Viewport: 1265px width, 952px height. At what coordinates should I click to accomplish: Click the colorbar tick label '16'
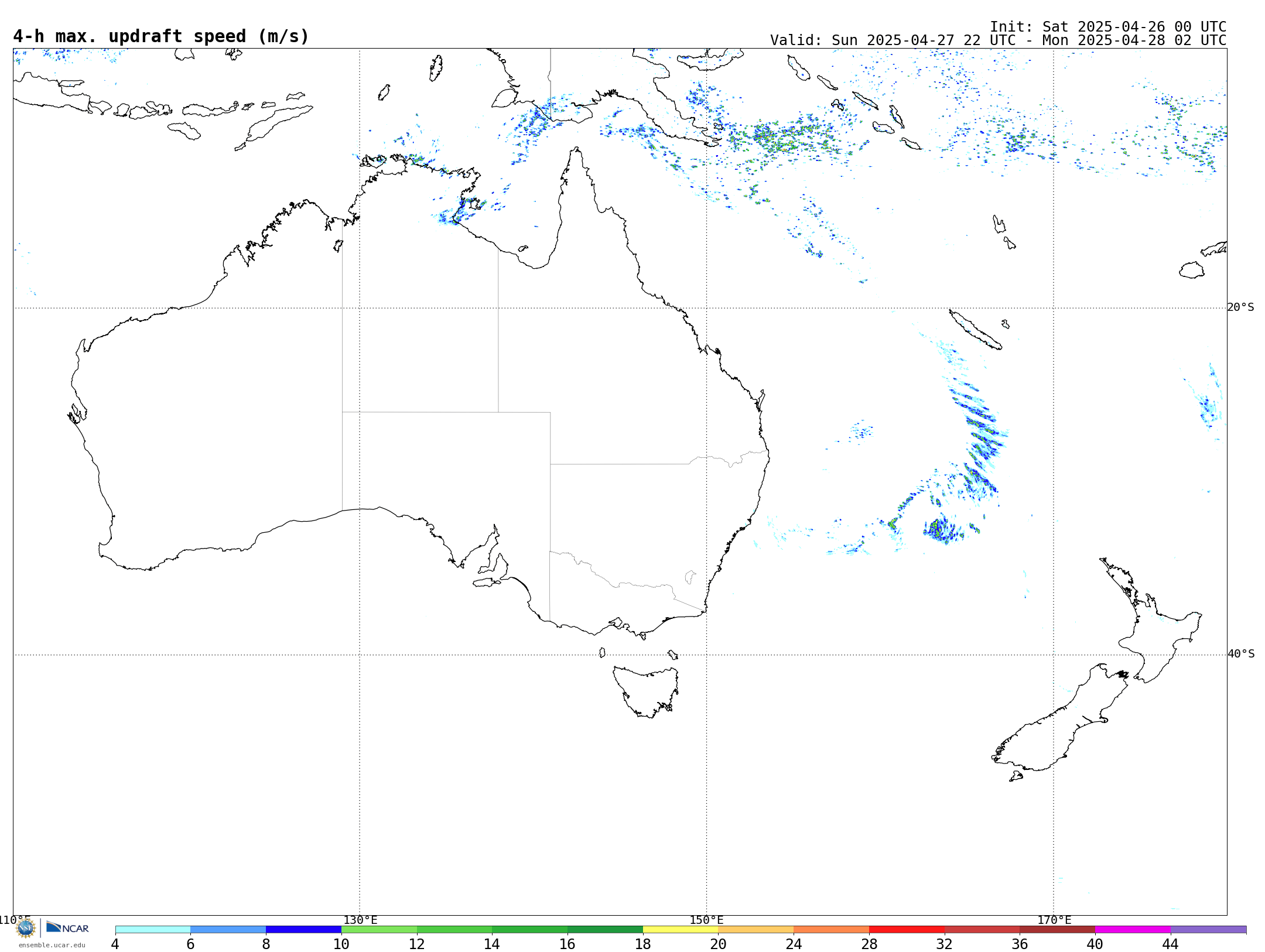pos(567,944)
